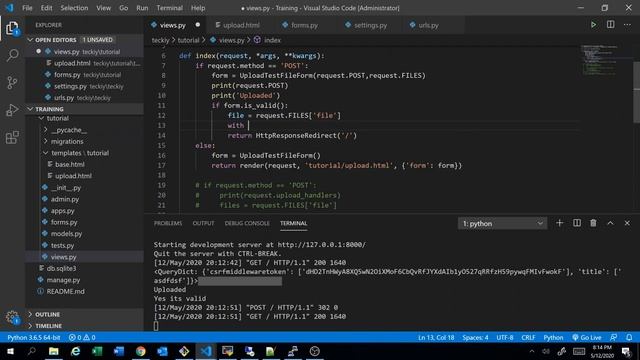
Task: Click the code minimap preview
Action: point(600,60)
